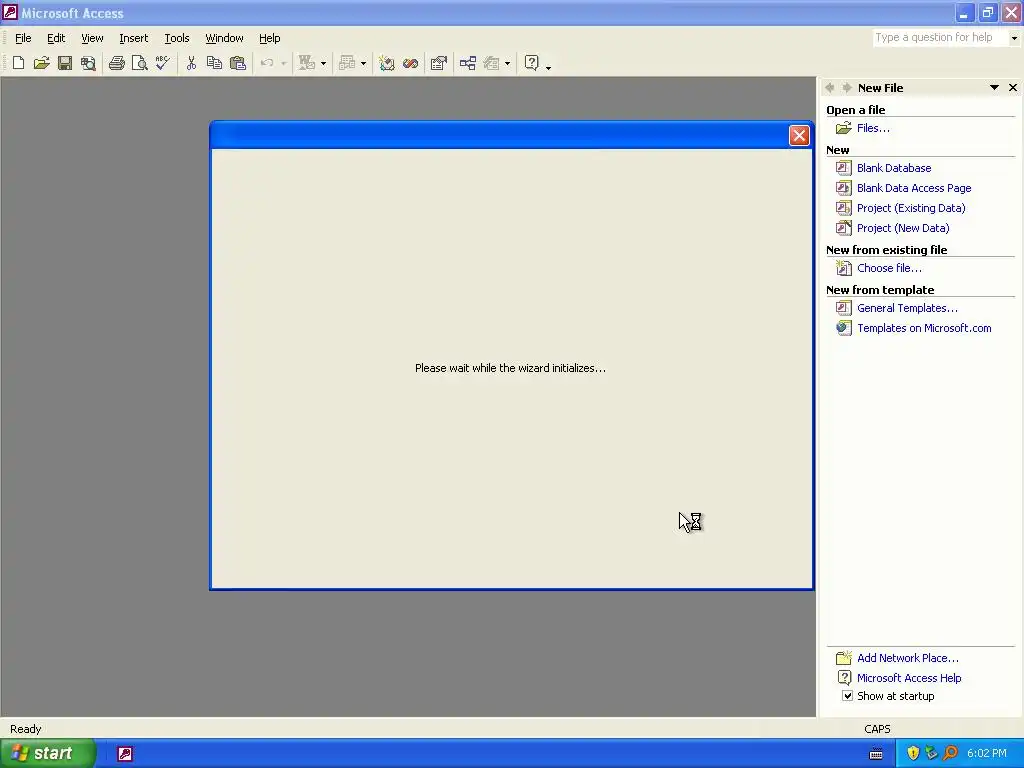The height and width of the screenshot is (768, 1024).
Task: Close the New File task pane
Action: click(1013, 88)
